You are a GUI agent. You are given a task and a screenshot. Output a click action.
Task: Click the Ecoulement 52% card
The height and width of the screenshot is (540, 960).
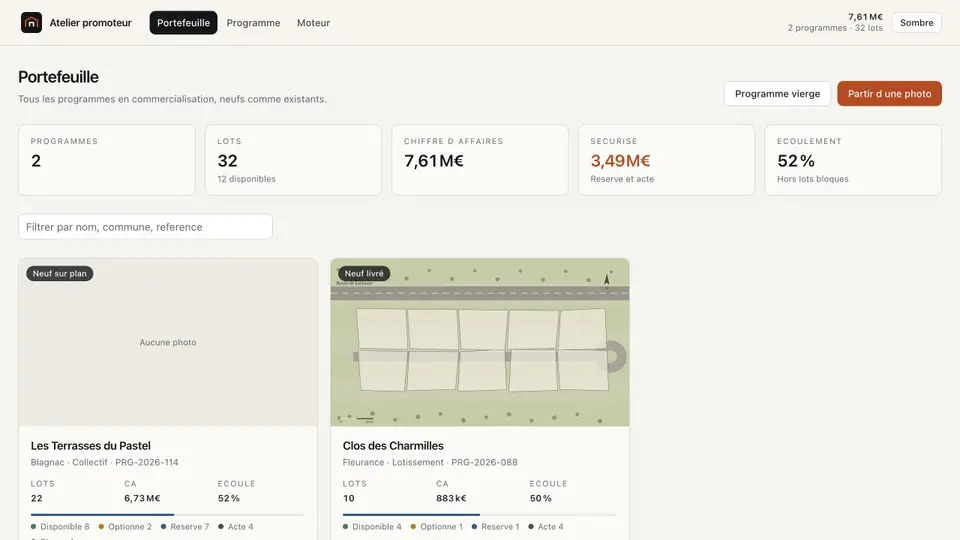tap(853, 160)
